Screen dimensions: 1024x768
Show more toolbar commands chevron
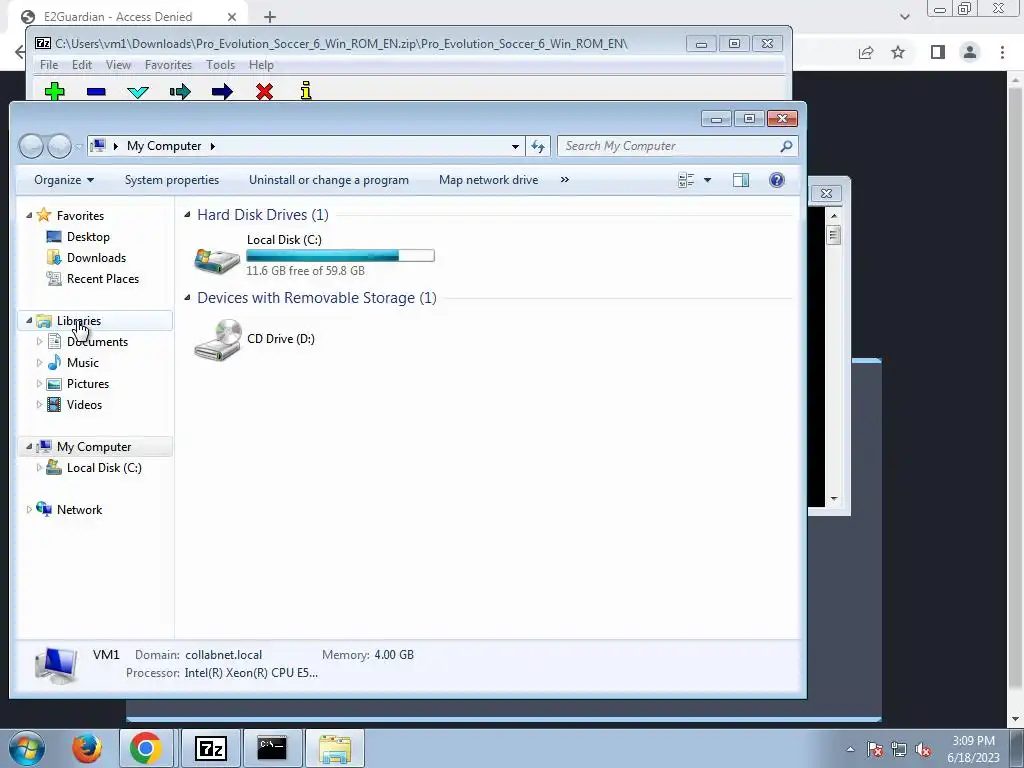565,180
